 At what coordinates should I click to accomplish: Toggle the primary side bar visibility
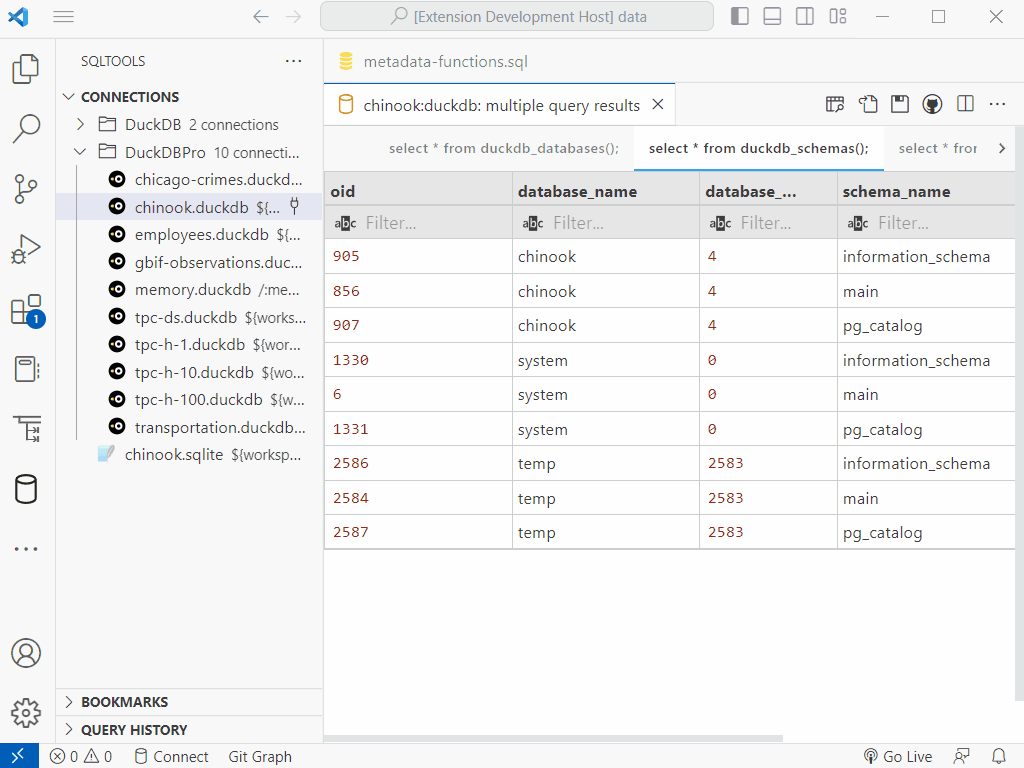tap(739, 17)
